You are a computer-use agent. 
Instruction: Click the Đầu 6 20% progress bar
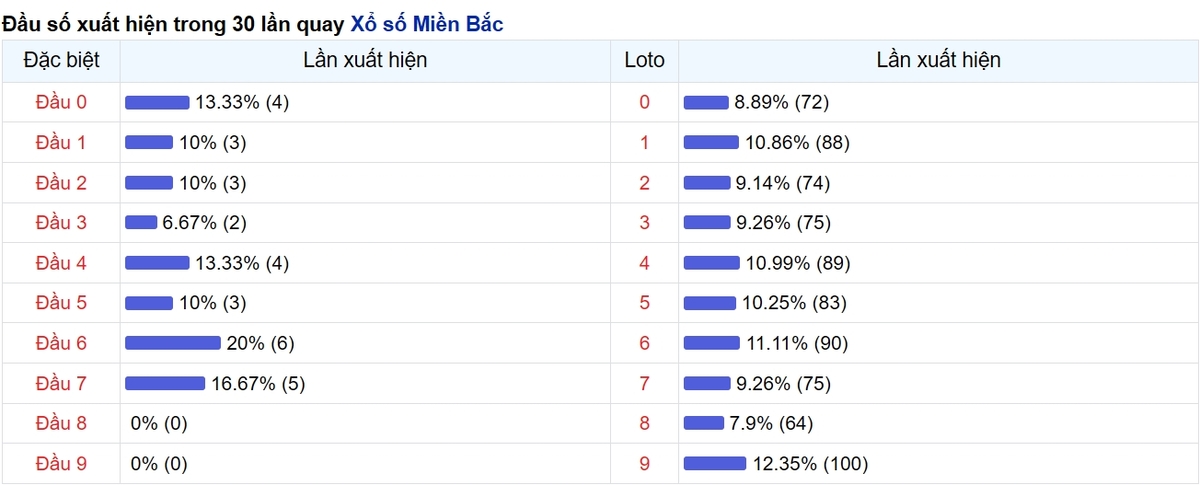pyautogui.click(x=173, y=343)
